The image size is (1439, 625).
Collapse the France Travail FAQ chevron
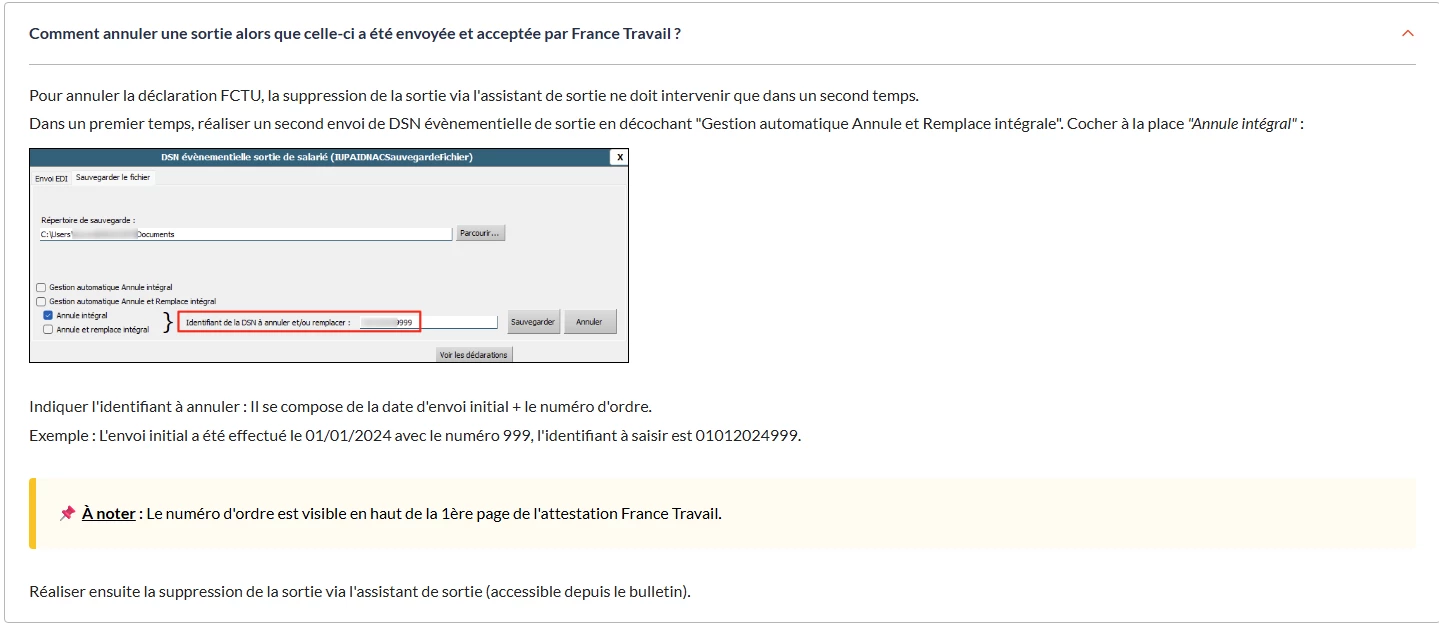pyautogui.click(x=1408, y=33)
